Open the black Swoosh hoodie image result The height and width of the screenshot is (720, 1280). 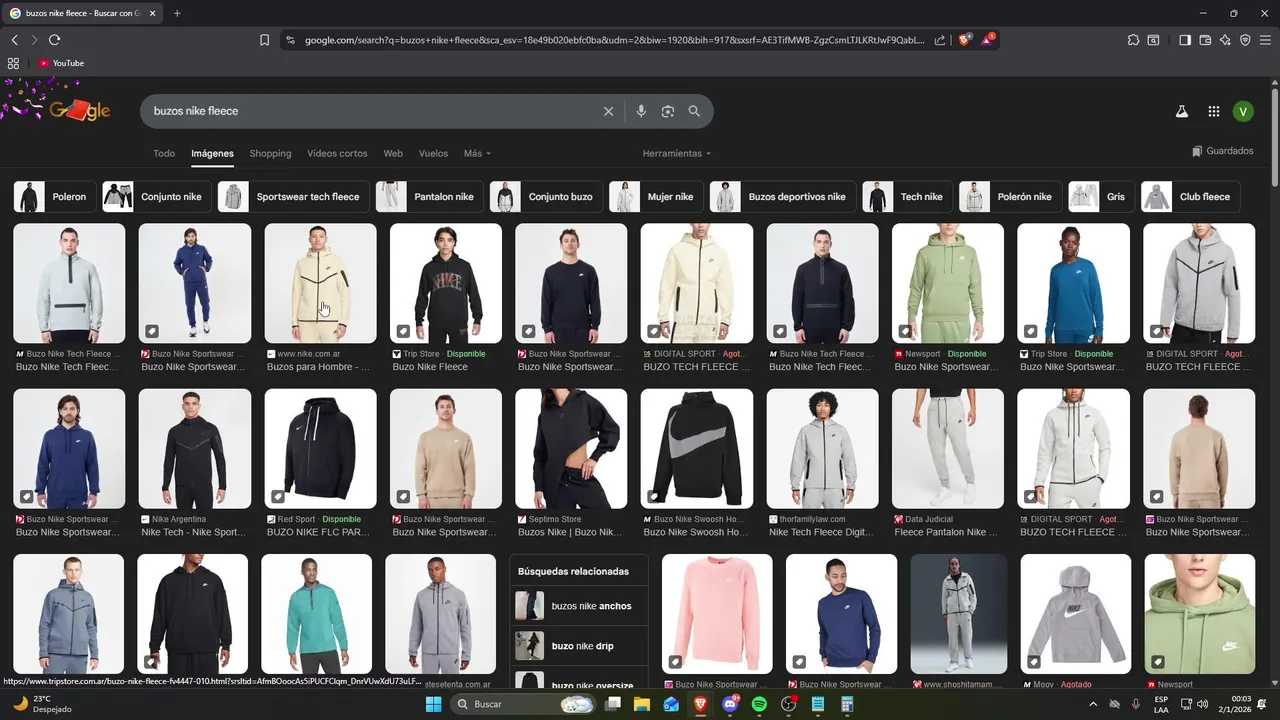click(696, 448)
